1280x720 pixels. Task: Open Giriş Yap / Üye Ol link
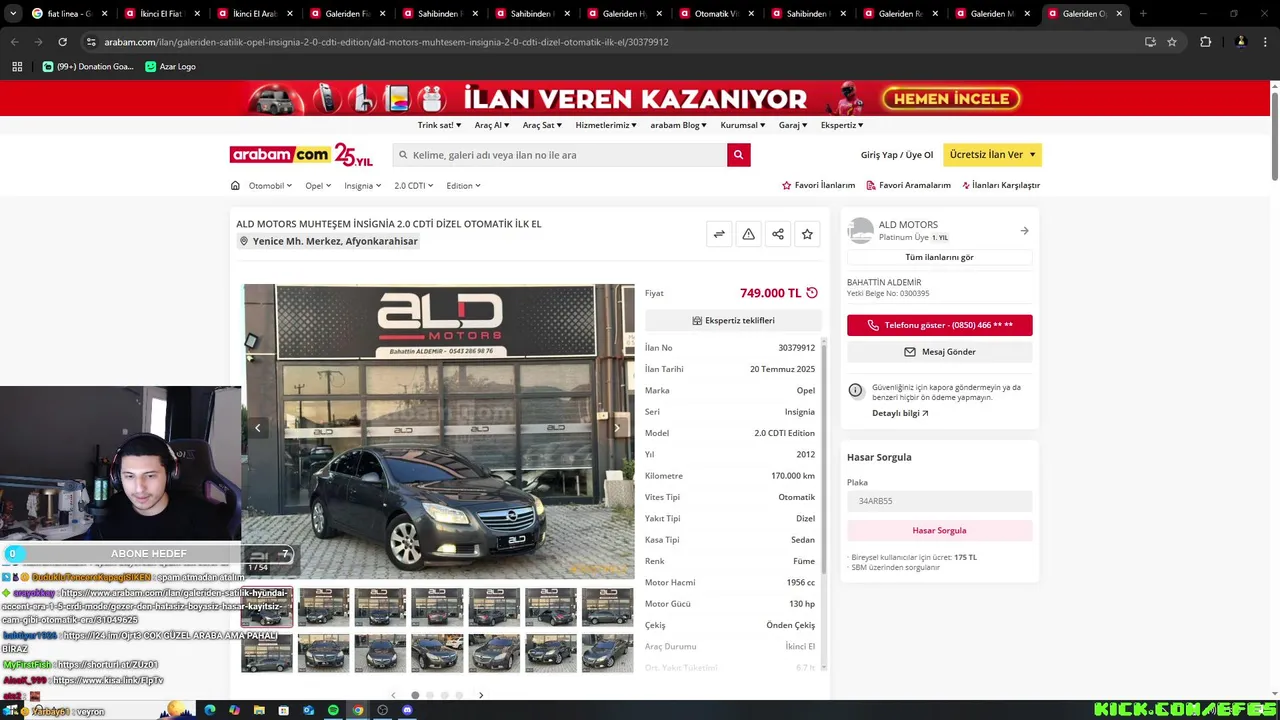[896, 155]
